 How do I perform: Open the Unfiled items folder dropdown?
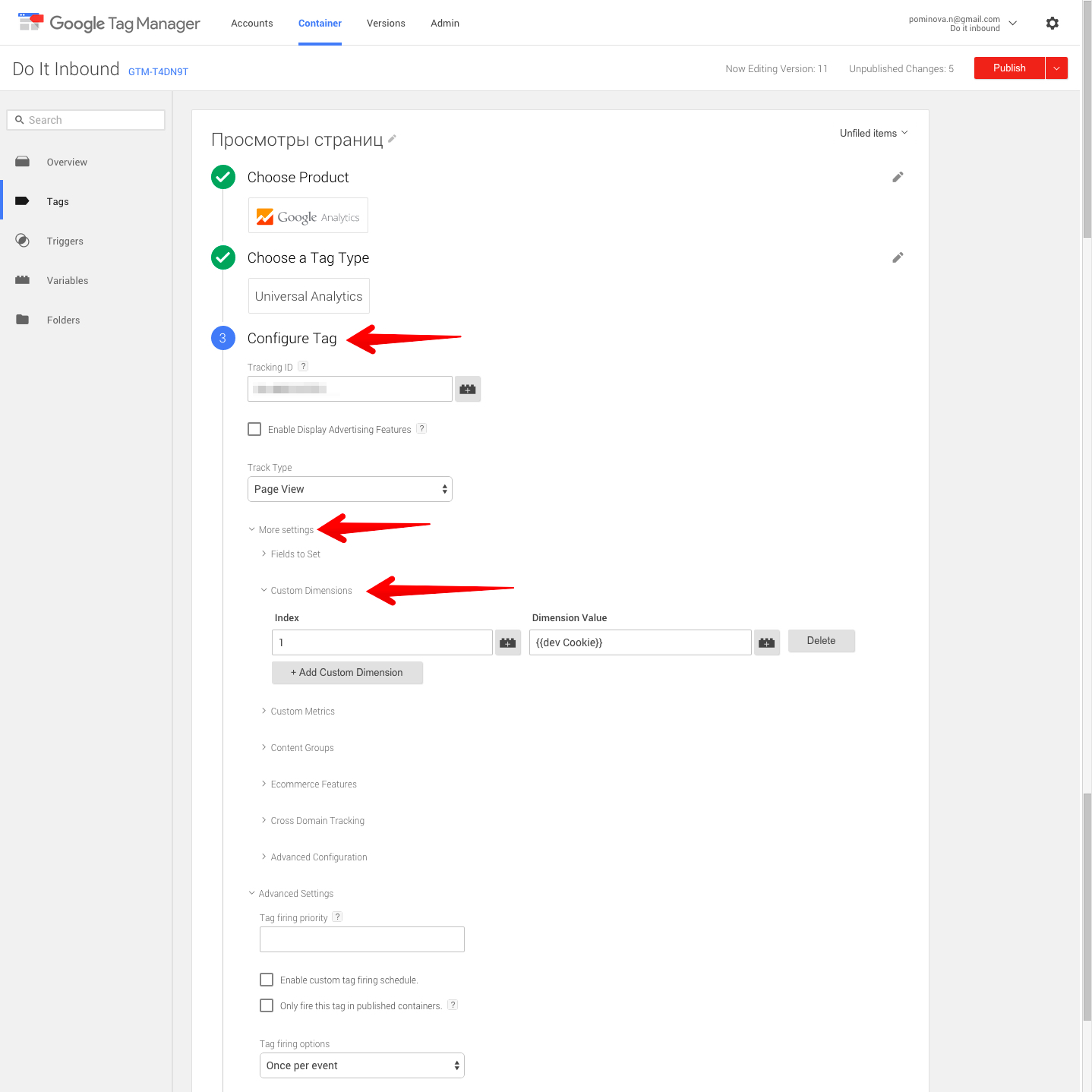873,133
